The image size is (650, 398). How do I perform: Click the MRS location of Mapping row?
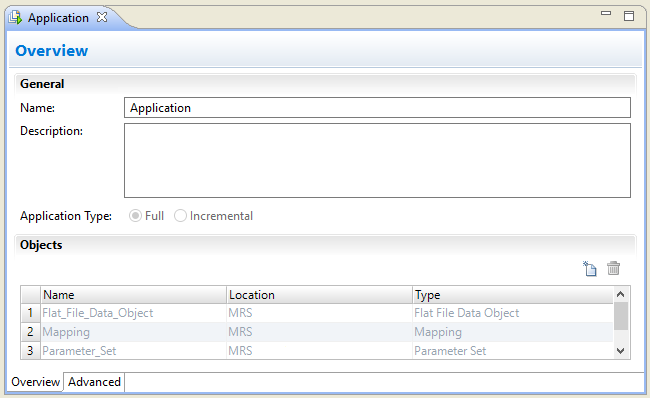pos(320,332)
